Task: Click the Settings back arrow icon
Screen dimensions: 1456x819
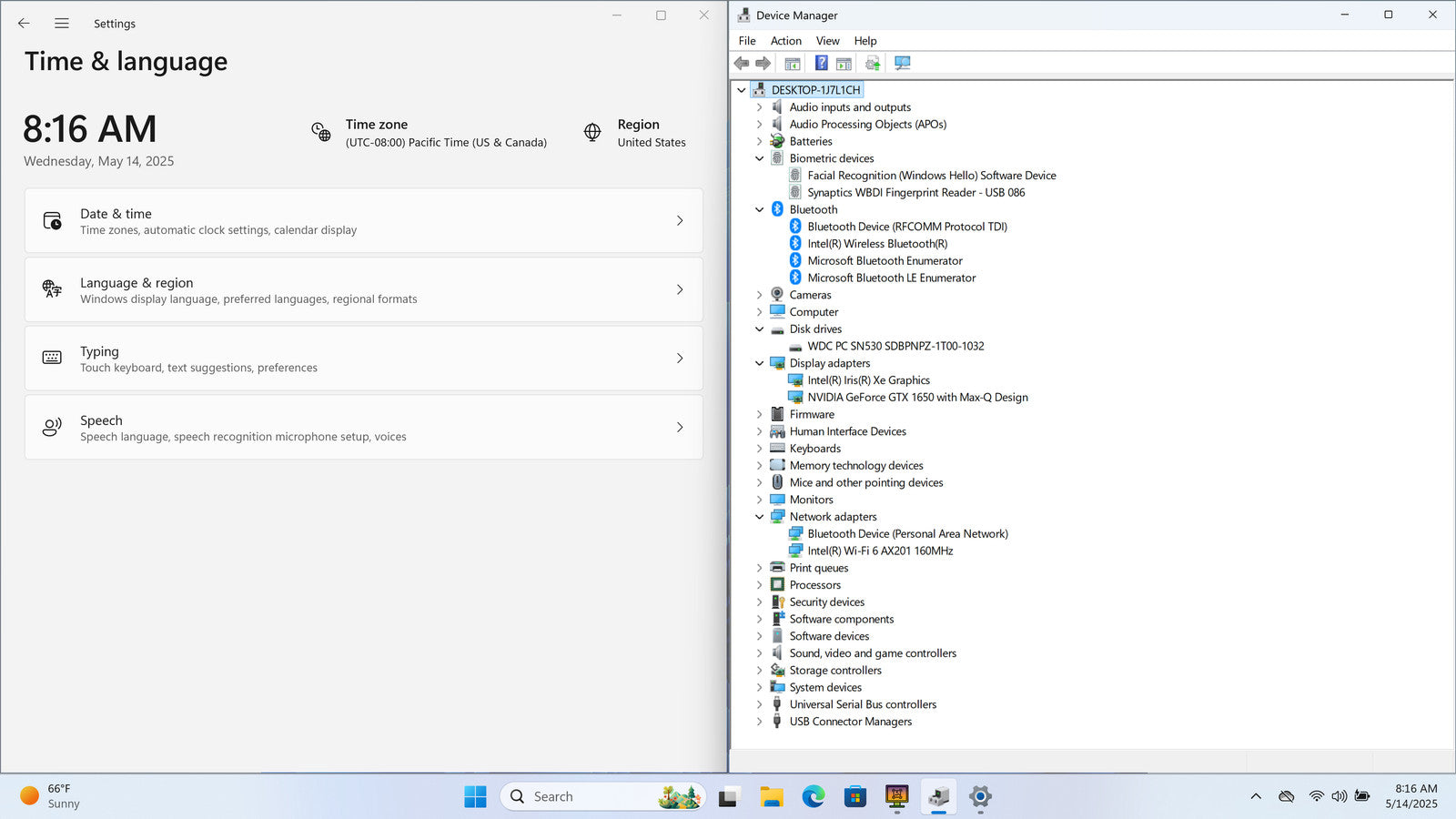Action: point(24,24)
